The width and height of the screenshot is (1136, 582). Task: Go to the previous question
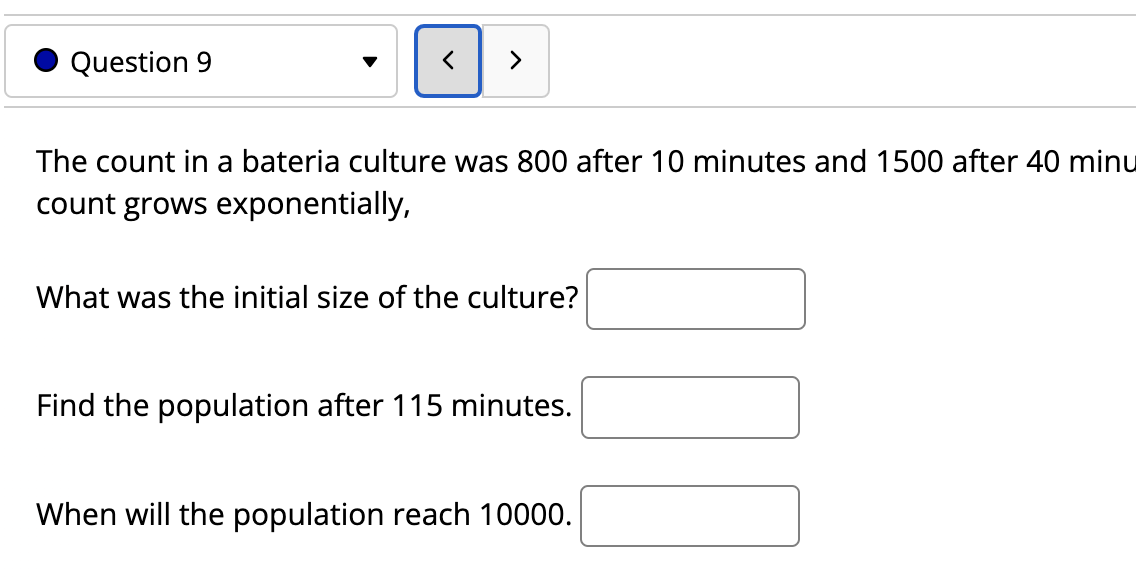[448, 61]
